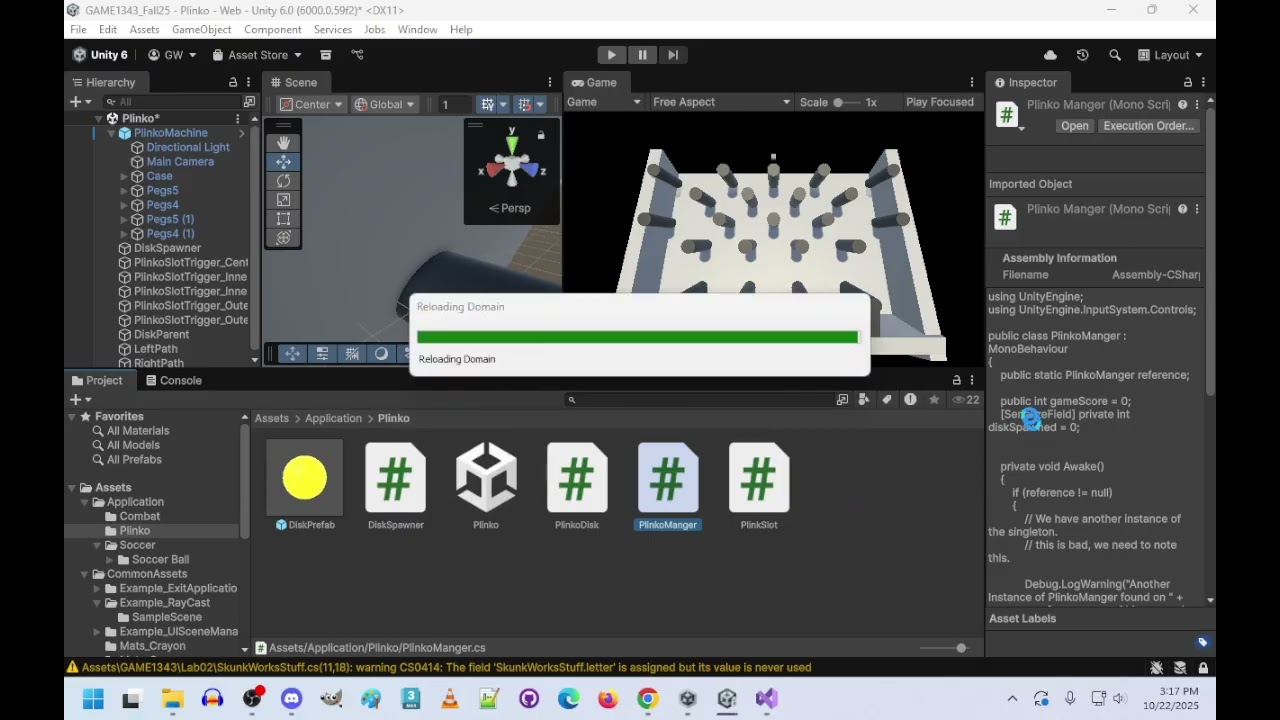Image resolution: width=1280 pixels, height=720 pixels.
Task: Select the Rotate tool in Scene toolbar
Action: click(x=283, y=181)
